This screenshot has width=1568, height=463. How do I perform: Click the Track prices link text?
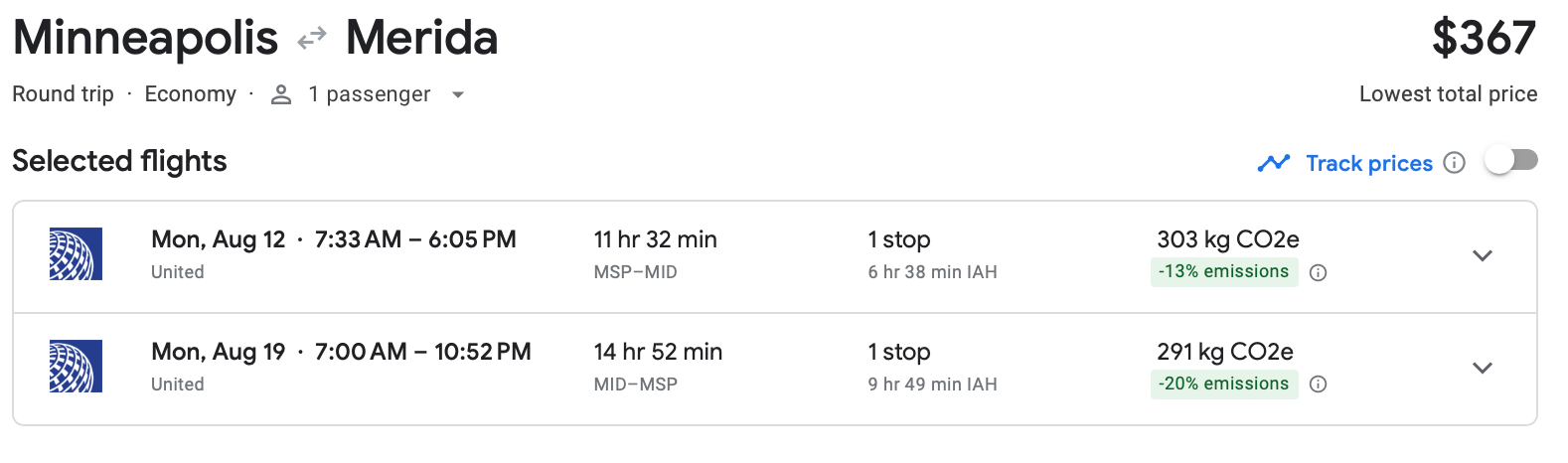click(1368, 163)
